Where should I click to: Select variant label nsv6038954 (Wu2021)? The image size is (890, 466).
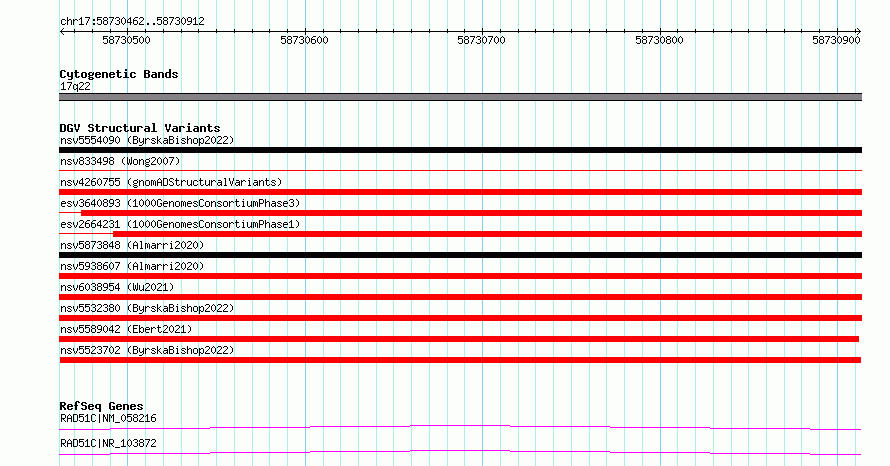tap(117, 287)
